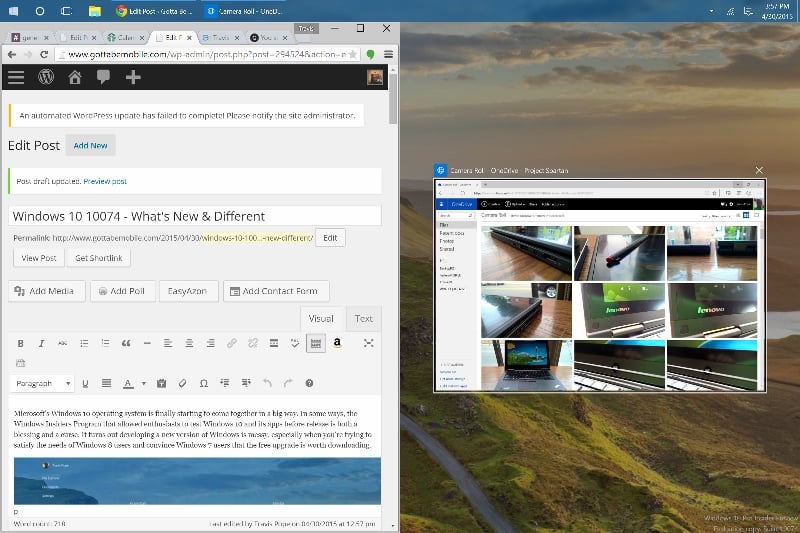Expand the text color picker arrow
Image resolution: width=800 pixels, height=533 pixels.
point(144,384)
